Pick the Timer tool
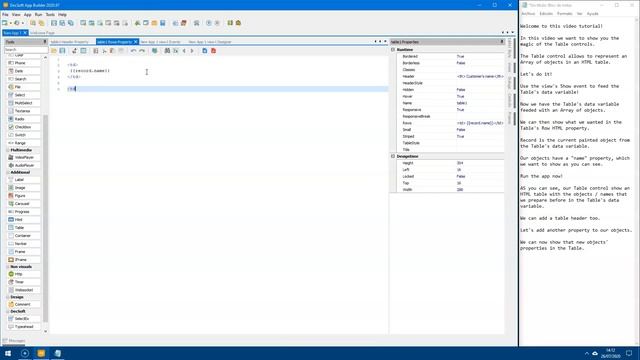The image size is (640, 360). pos(24,282)
